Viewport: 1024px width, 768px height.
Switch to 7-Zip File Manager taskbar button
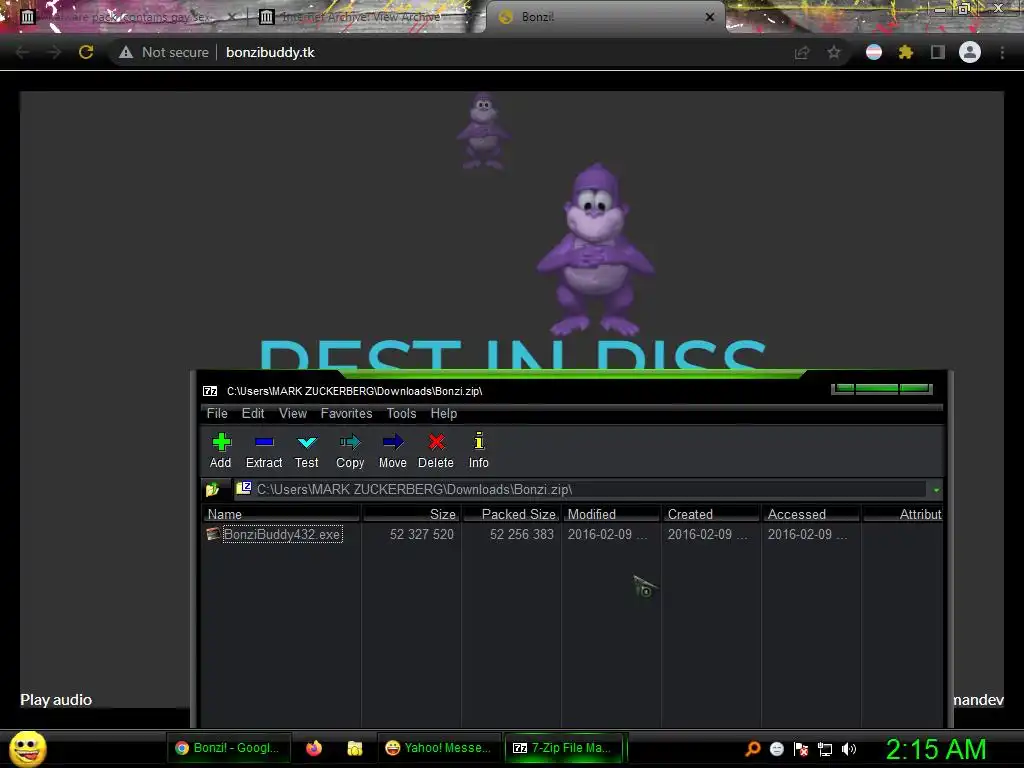566,748
